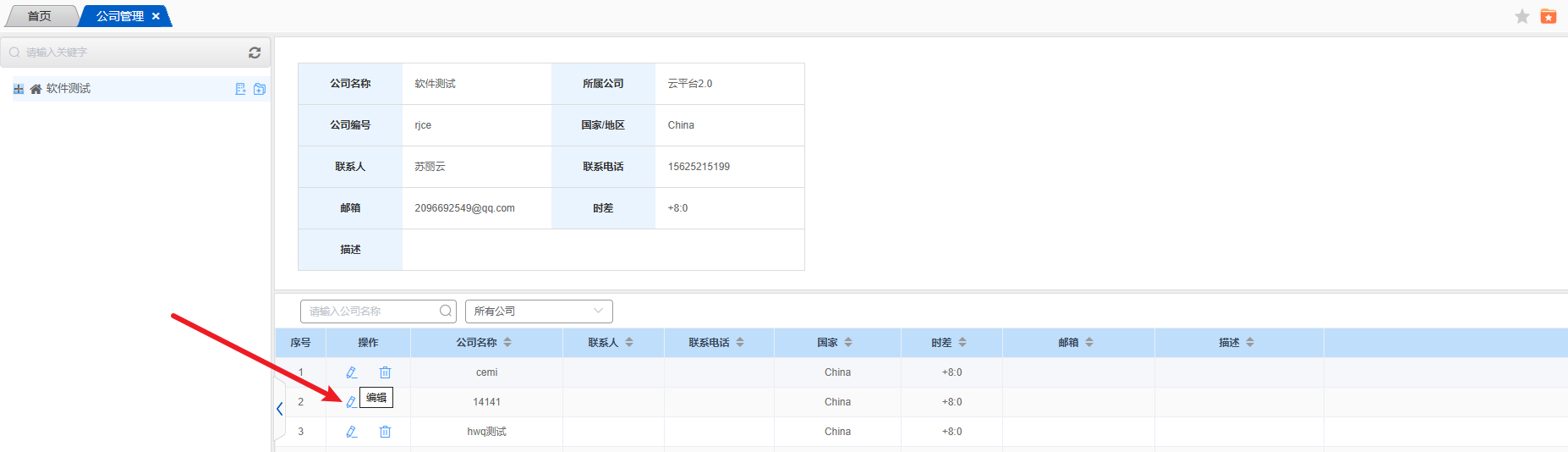Click the star favorite icon at top right
This screenshot has width=1568, height=452.
pyautogui.click(x=1522, y=16)
